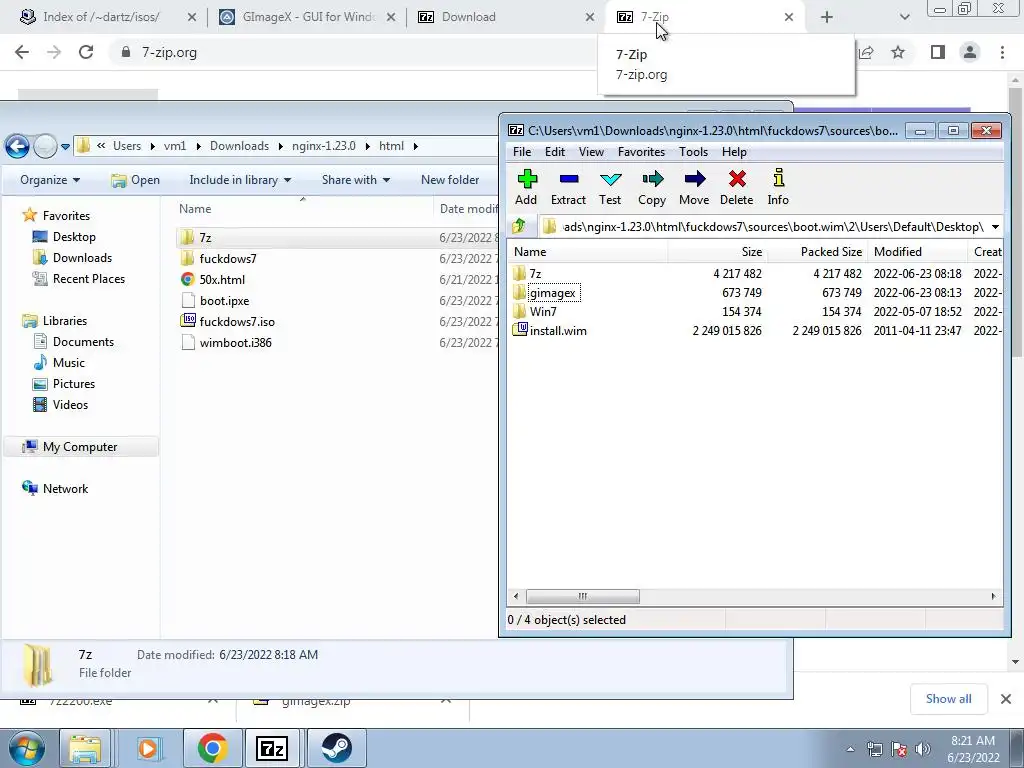Open the Help menu in 7-Zip
The image size is (1024, 768).
tap(734, 152)
